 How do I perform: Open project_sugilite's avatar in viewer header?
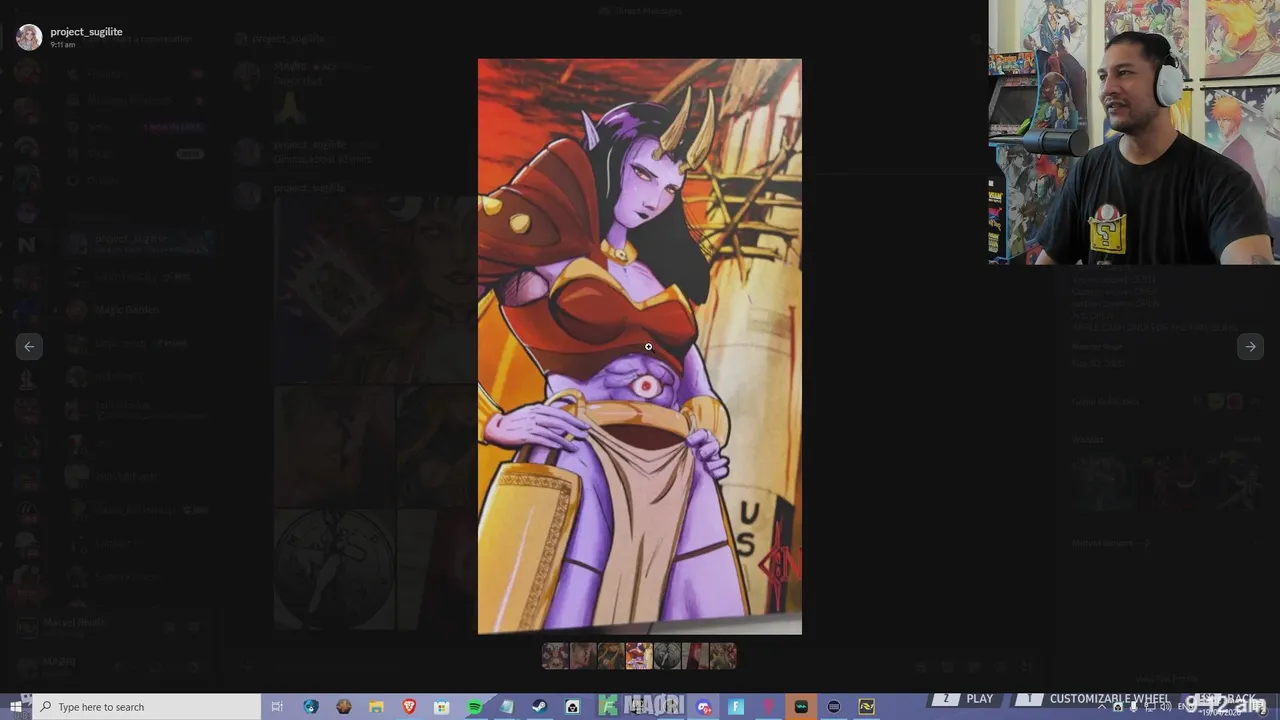(29, 37)
